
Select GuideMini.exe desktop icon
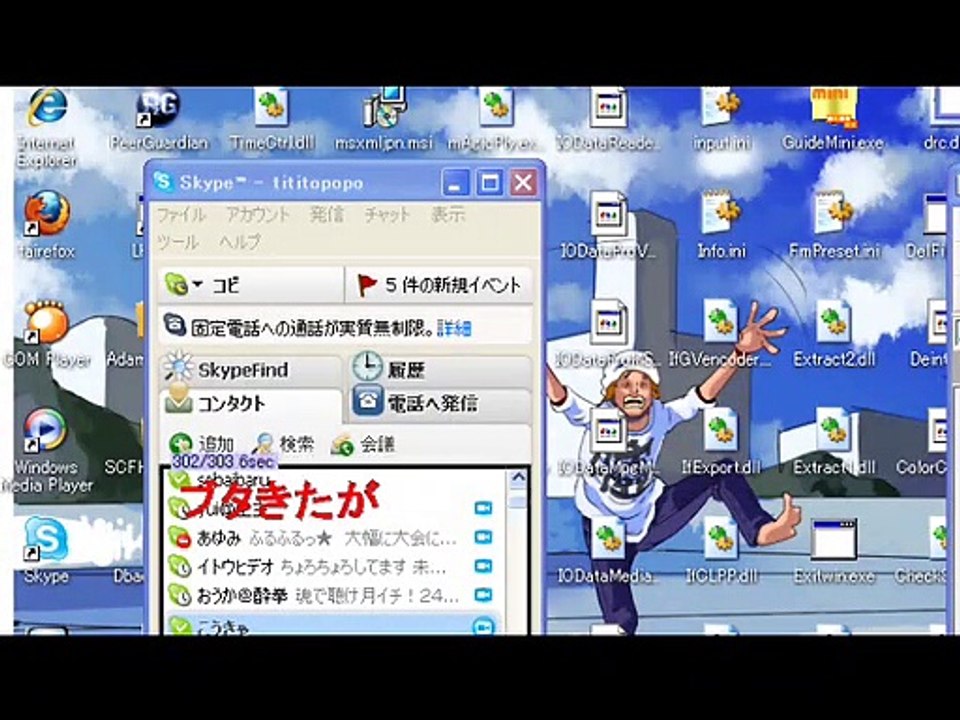(833, 110)
